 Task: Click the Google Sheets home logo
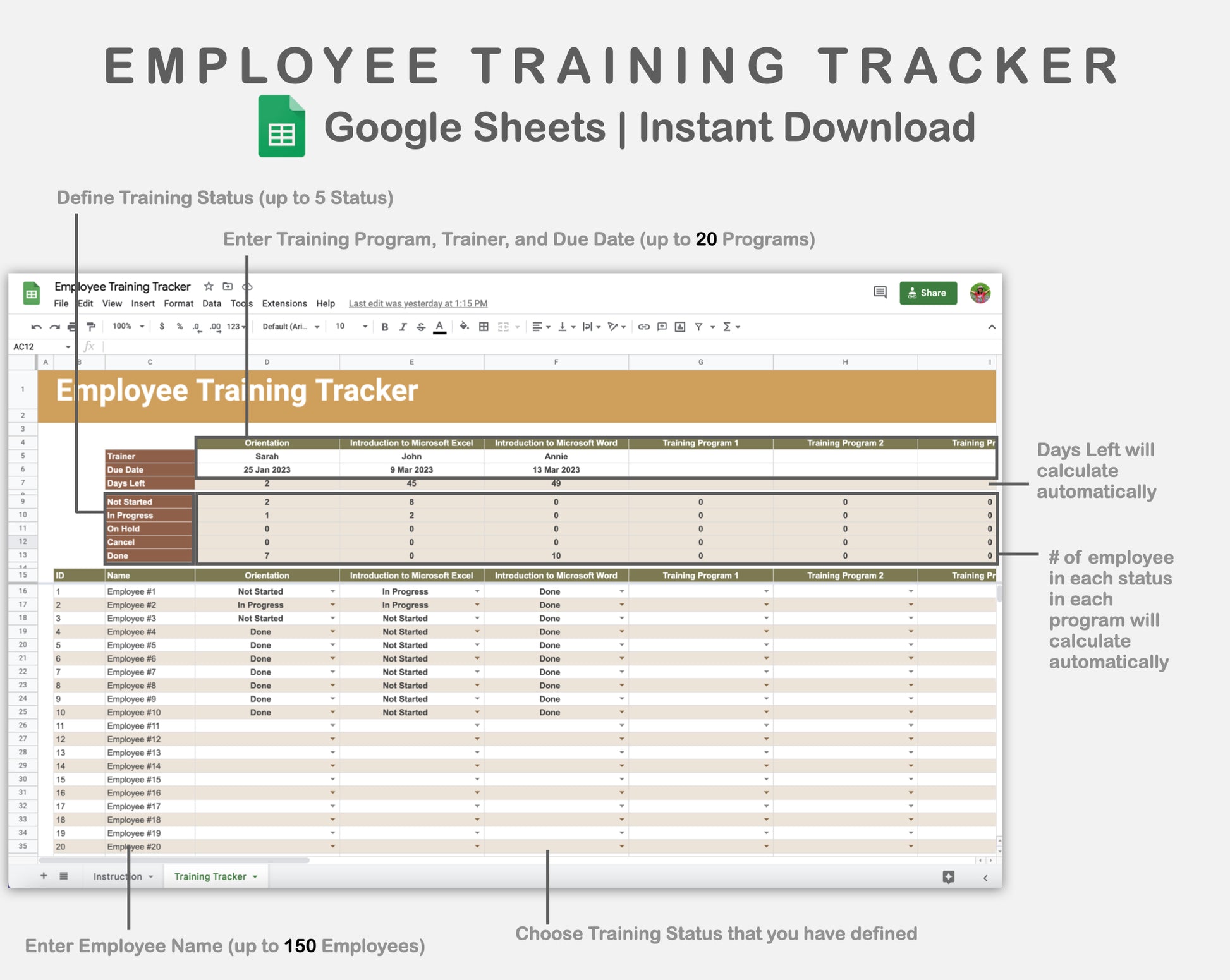point(31,293)
